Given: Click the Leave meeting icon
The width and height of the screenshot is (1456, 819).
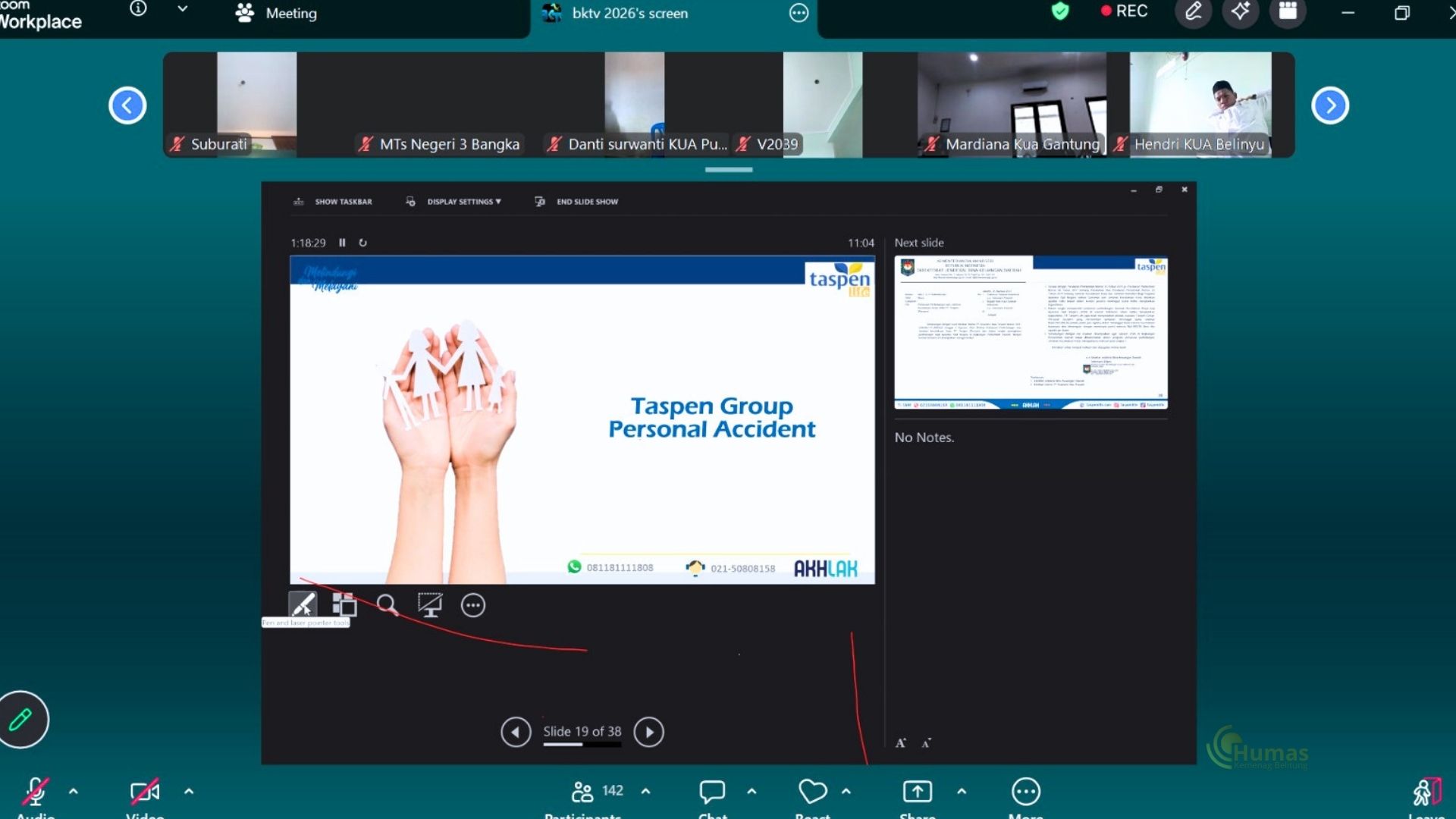Looking at the screenshot, I should pos(1426,792).
